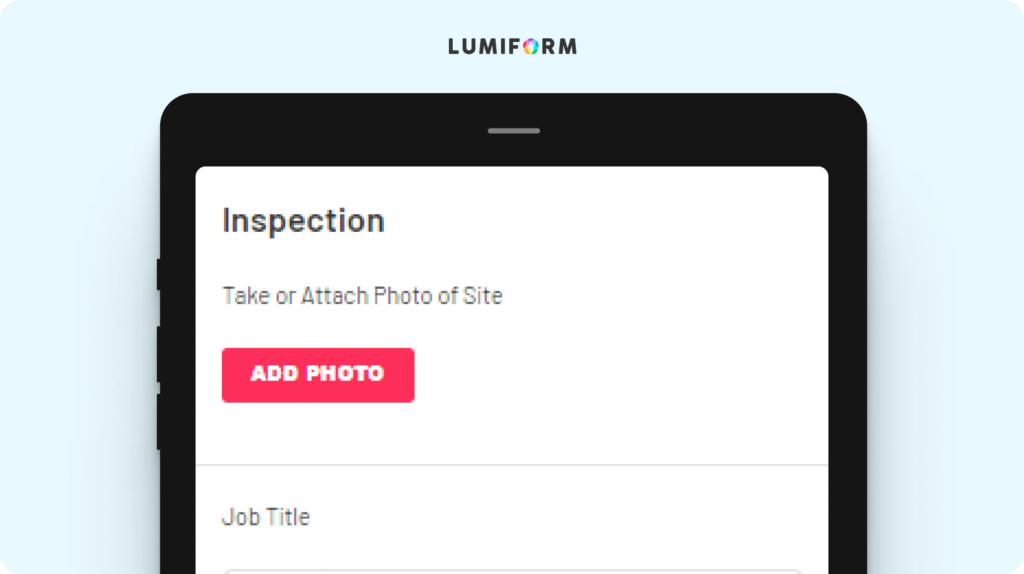
Task: Tap the middle side button on the tablet
Action: [159, 354]
